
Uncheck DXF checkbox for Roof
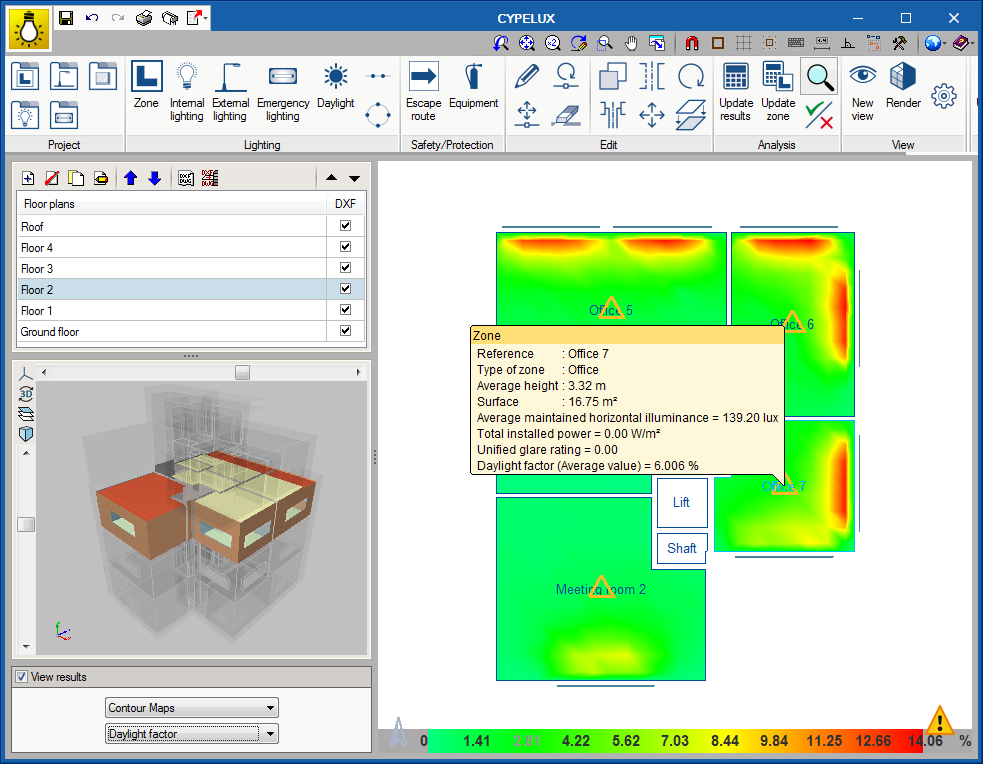345,226
